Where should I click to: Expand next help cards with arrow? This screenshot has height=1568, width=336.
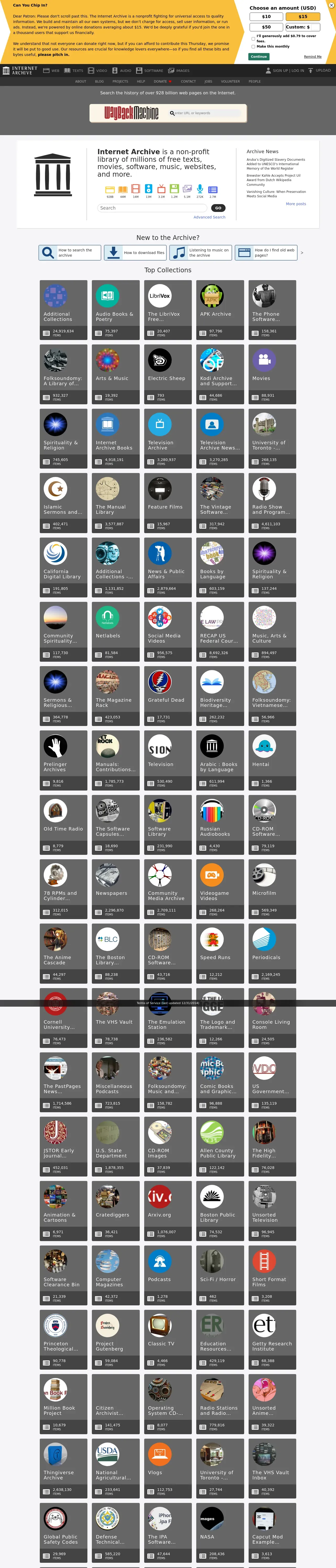302,253
